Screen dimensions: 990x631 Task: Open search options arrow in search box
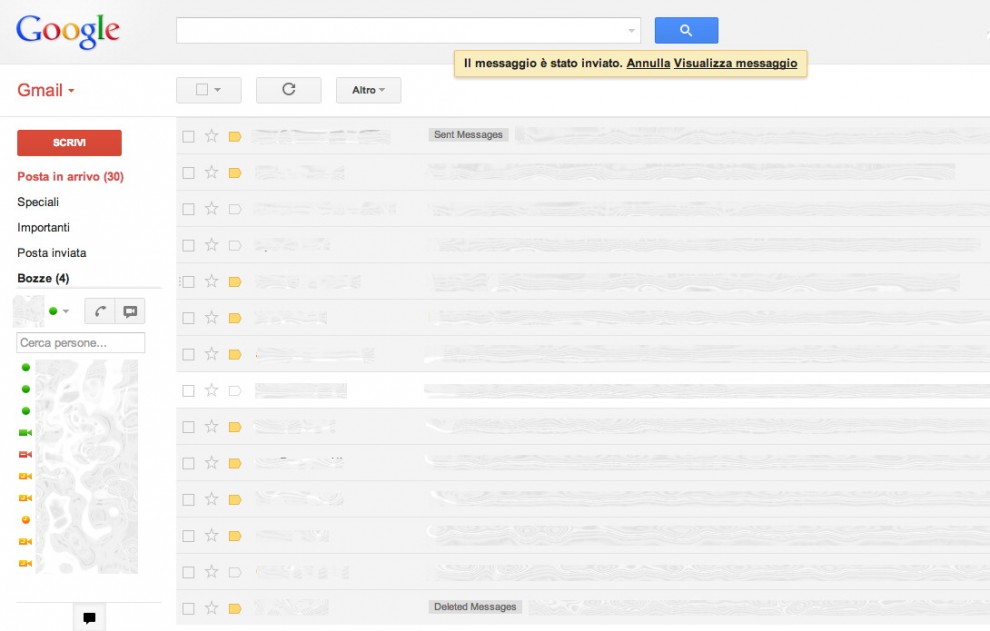[631, 31]
